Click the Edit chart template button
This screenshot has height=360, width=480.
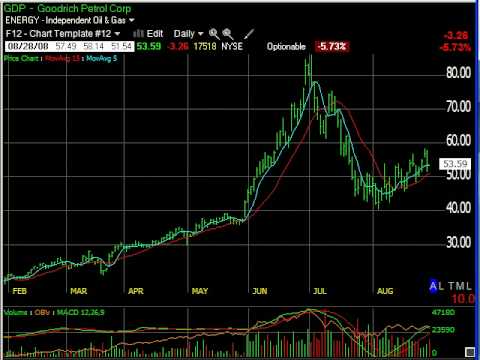coord(155,34)
